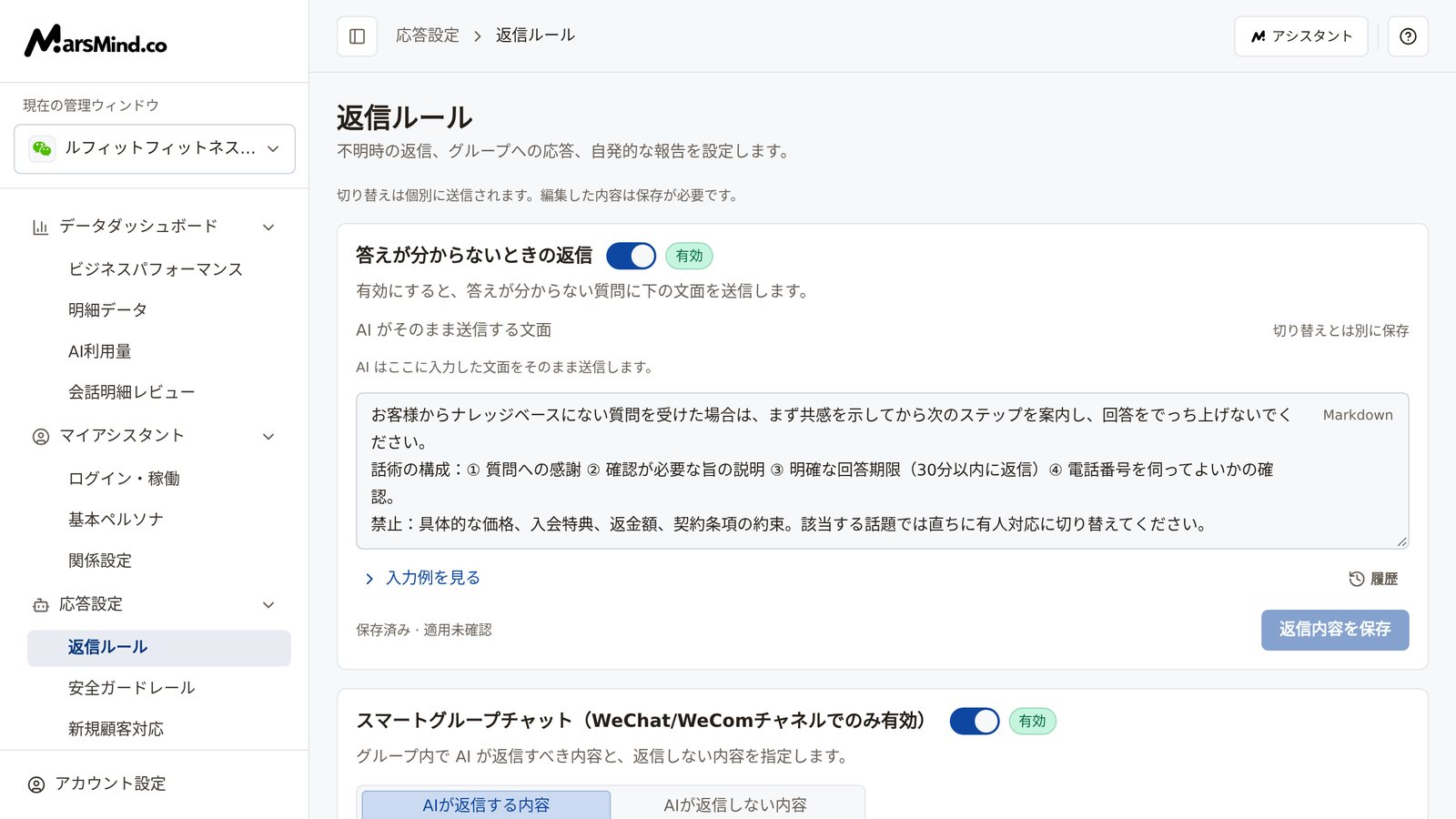The image size is (1456, 819).
Task: Click into the reply message textarea
Action: pyautogui.click(x=882, y=470)
